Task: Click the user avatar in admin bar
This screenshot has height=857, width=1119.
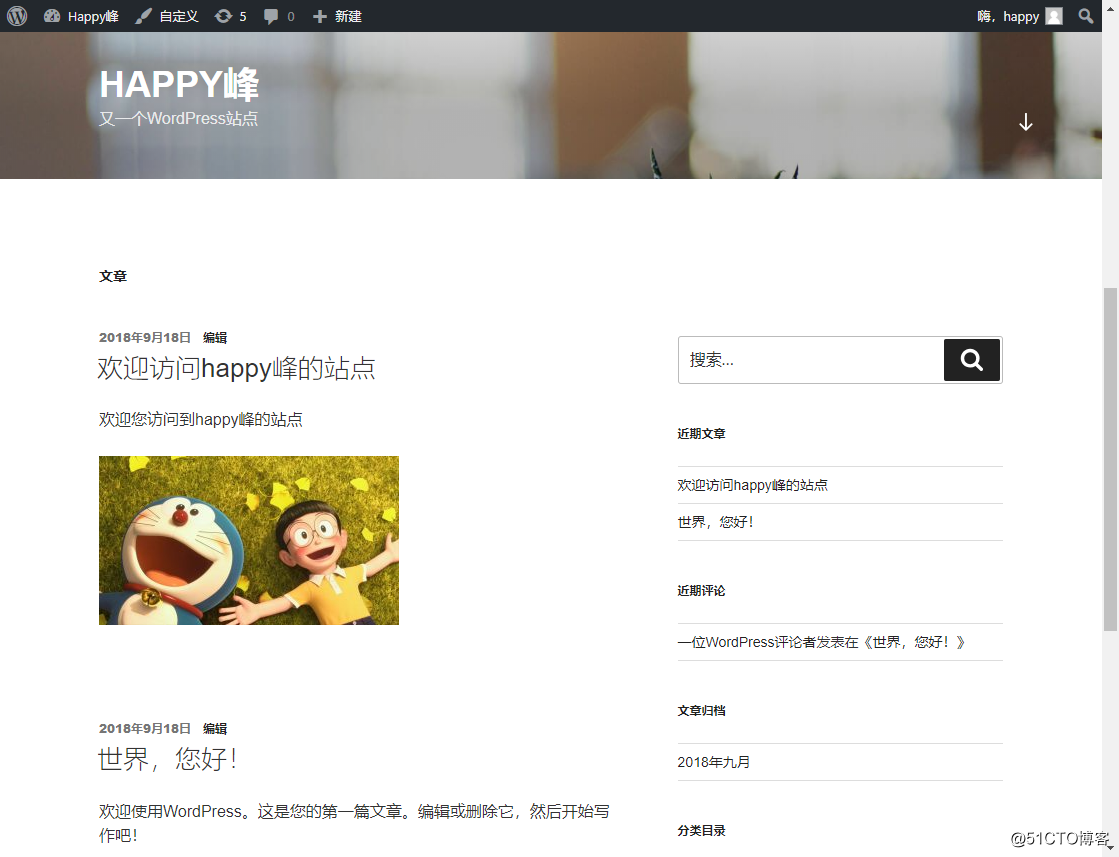Action: pos(1054,16)
